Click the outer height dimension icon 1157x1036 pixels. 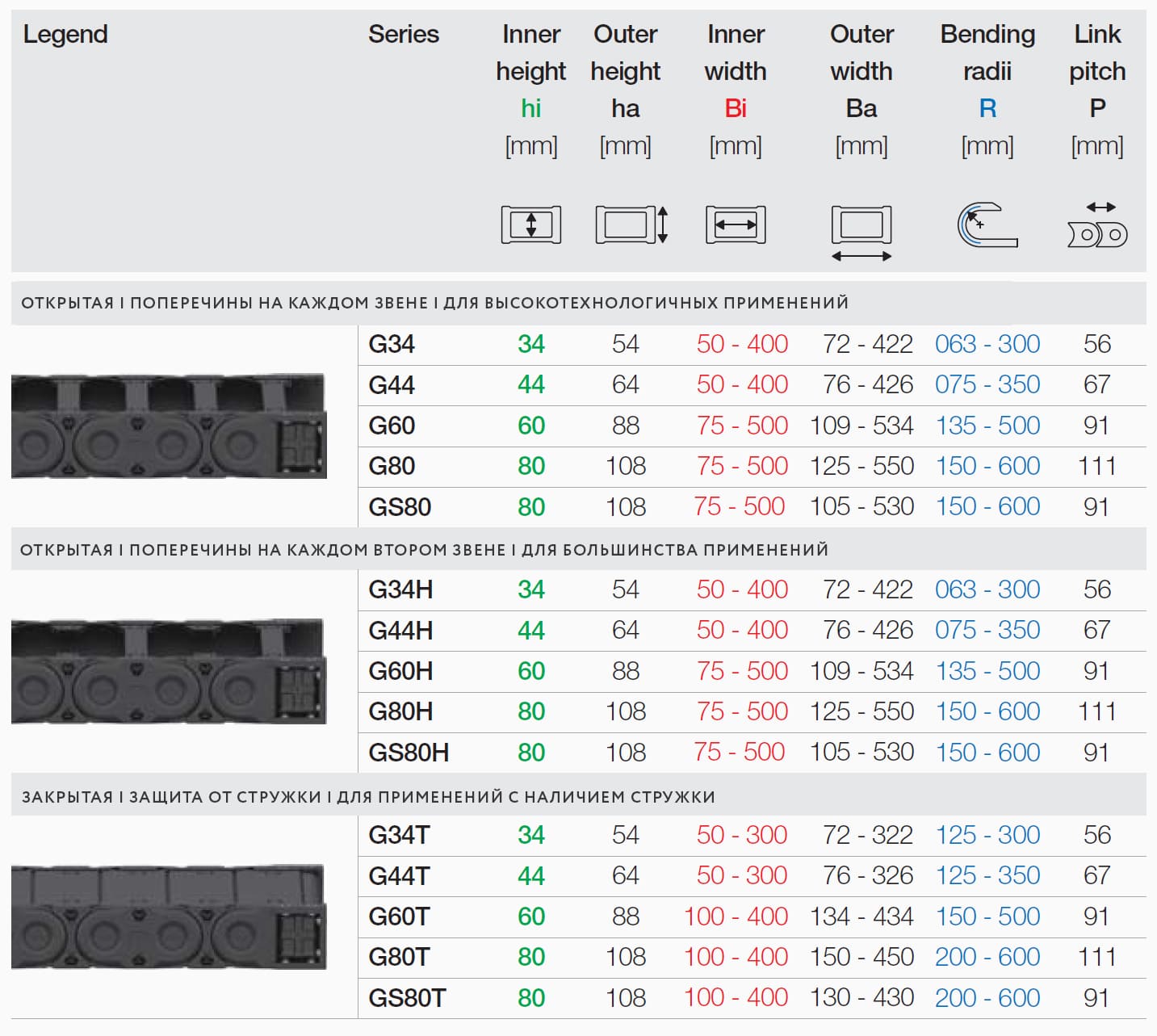click(631, 224)
